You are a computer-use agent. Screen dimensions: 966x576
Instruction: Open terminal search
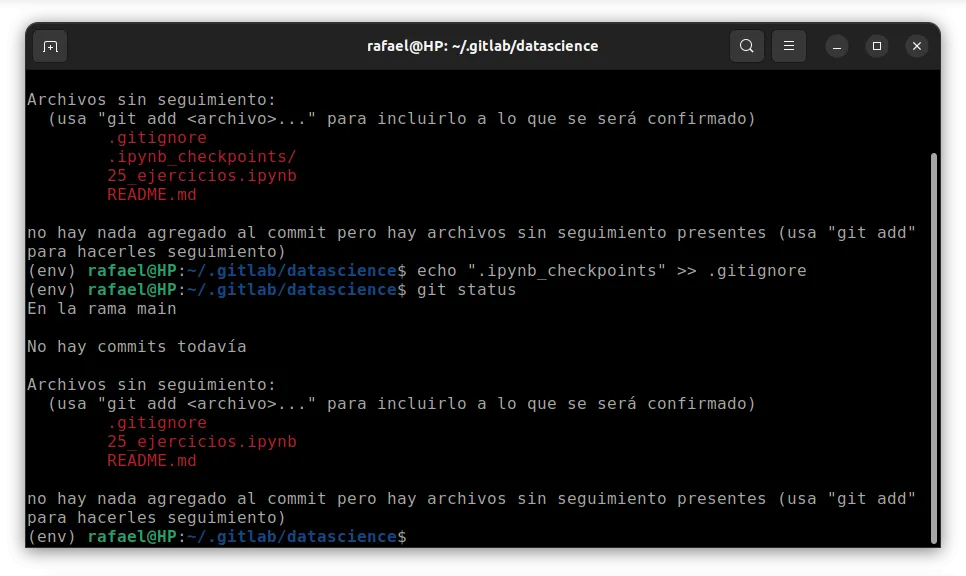pyautogui.click(x=747, y=46)
